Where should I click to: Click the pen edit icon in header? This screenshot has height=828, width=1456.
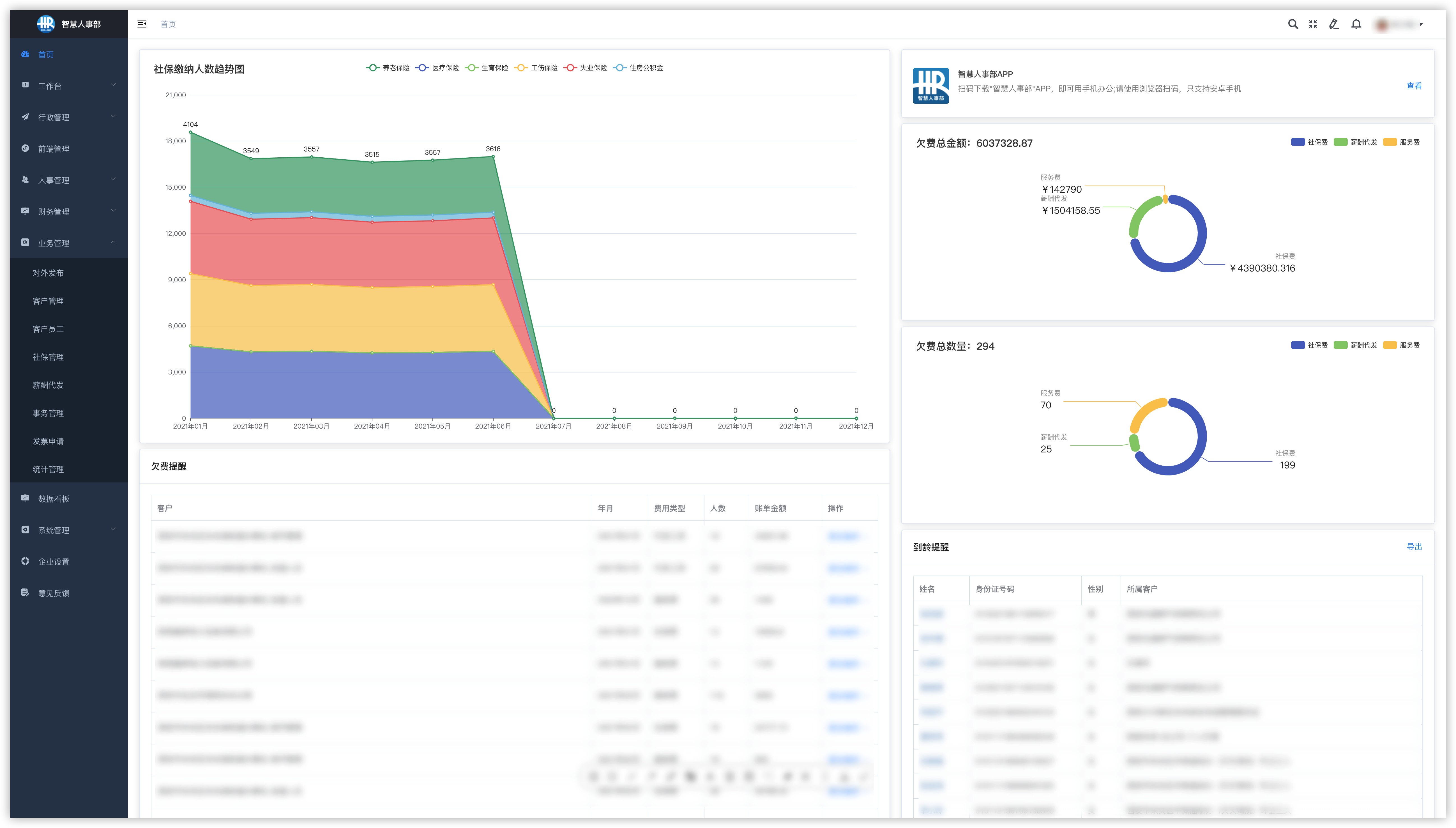[1334, 24]
